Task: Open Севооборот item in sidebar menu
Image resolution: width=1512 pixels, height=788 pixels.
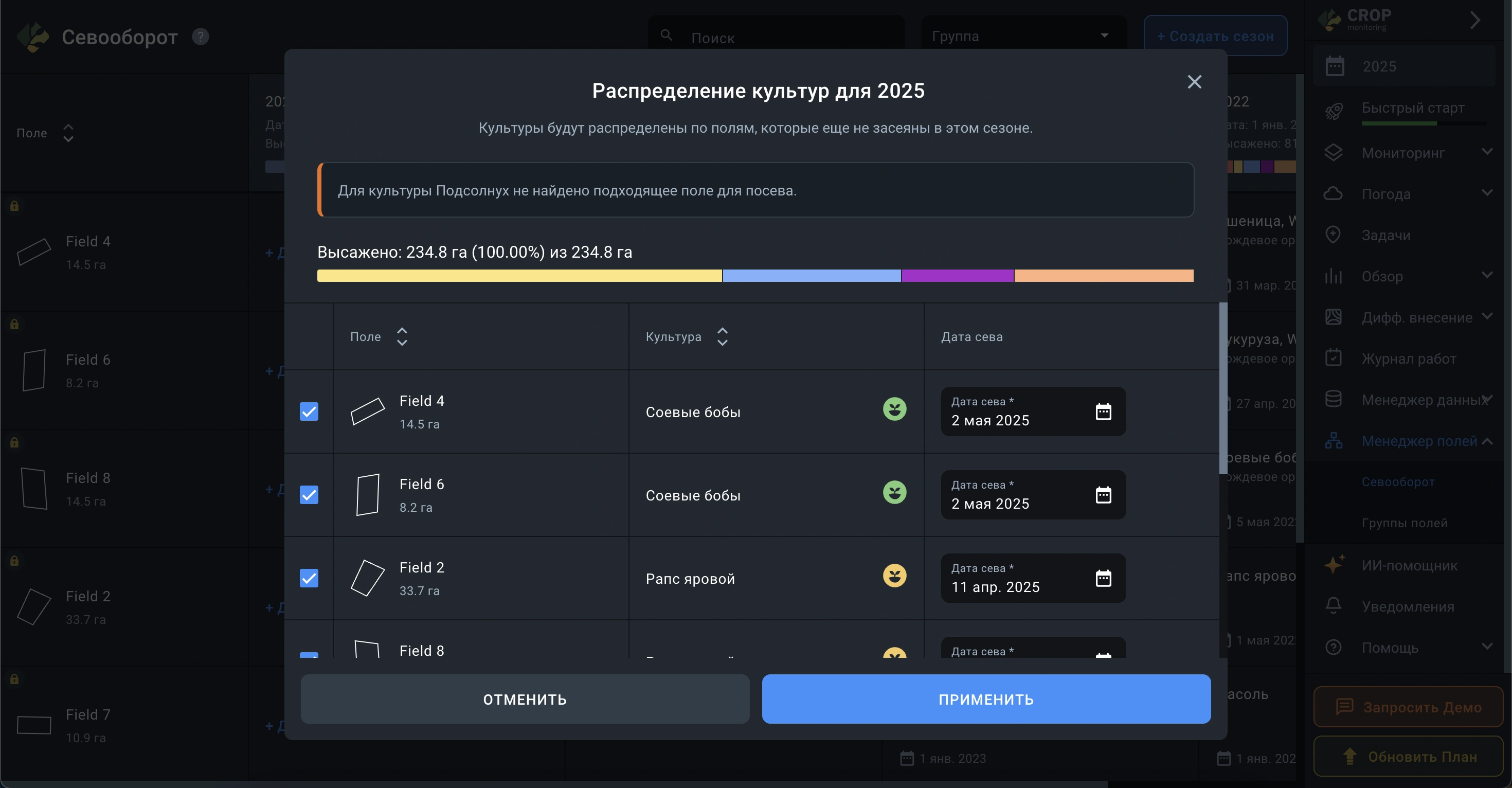Action: point(1397,482)
